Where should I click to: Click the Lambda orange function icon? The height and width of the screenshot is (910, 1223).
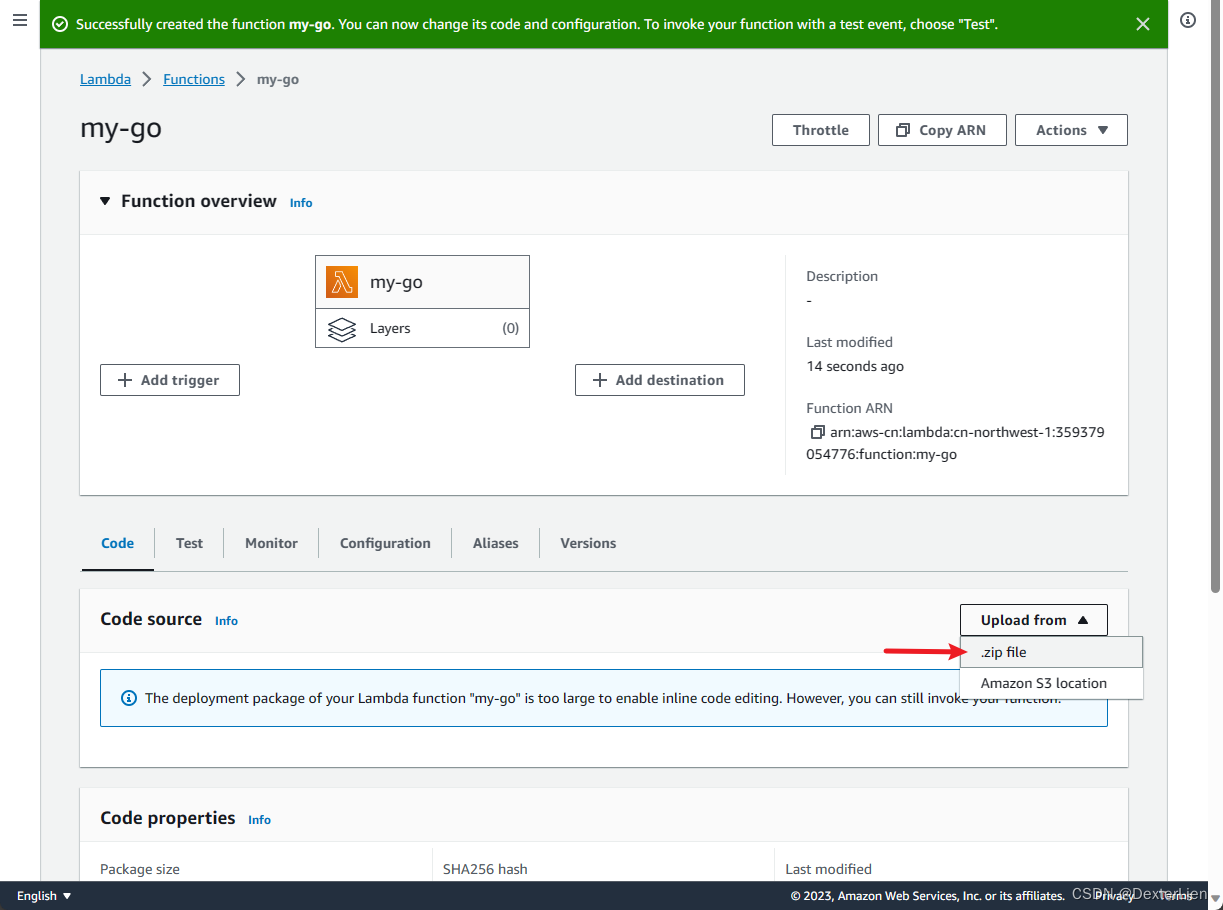click(x=342, y=282)
